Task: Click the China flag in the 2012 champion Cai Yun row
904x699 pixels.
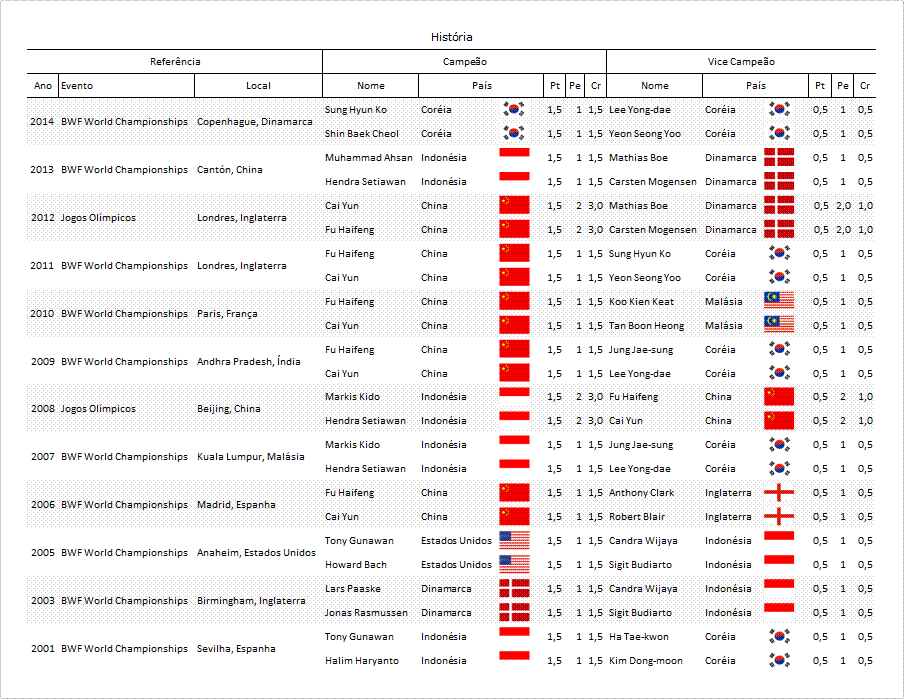Action: pos(514,205)
